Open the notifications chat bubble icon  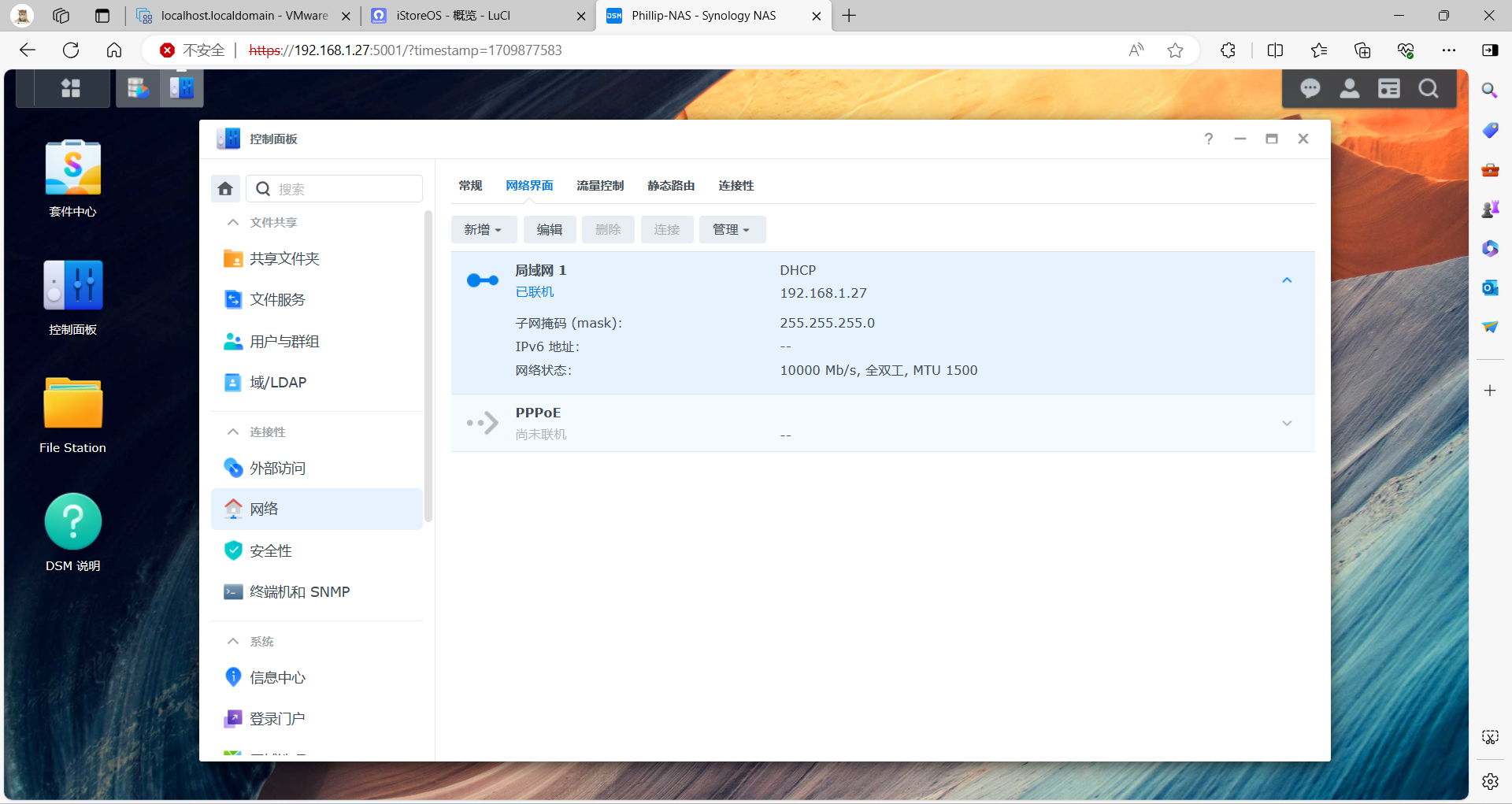[x=1310, y=88]
